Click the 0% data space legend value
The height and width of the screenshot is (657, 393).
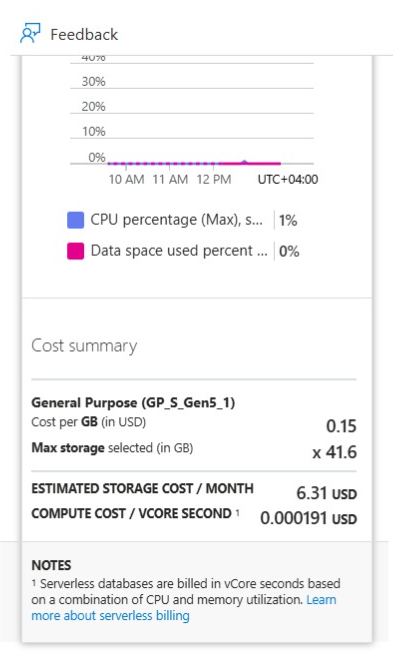pos(289,251)
